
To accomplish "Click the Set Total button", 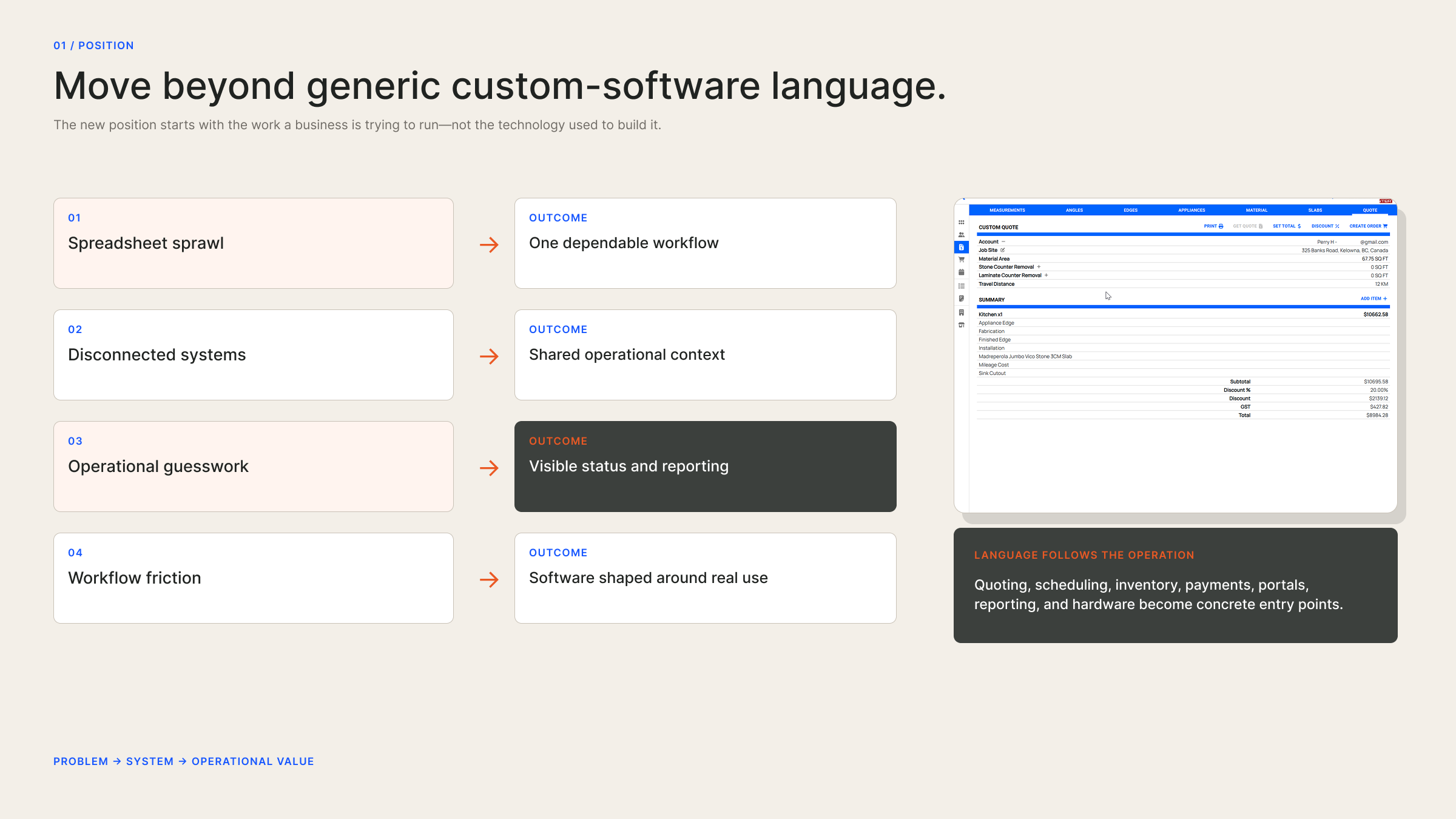I will pyautogui.click(x=1287, y=226).
